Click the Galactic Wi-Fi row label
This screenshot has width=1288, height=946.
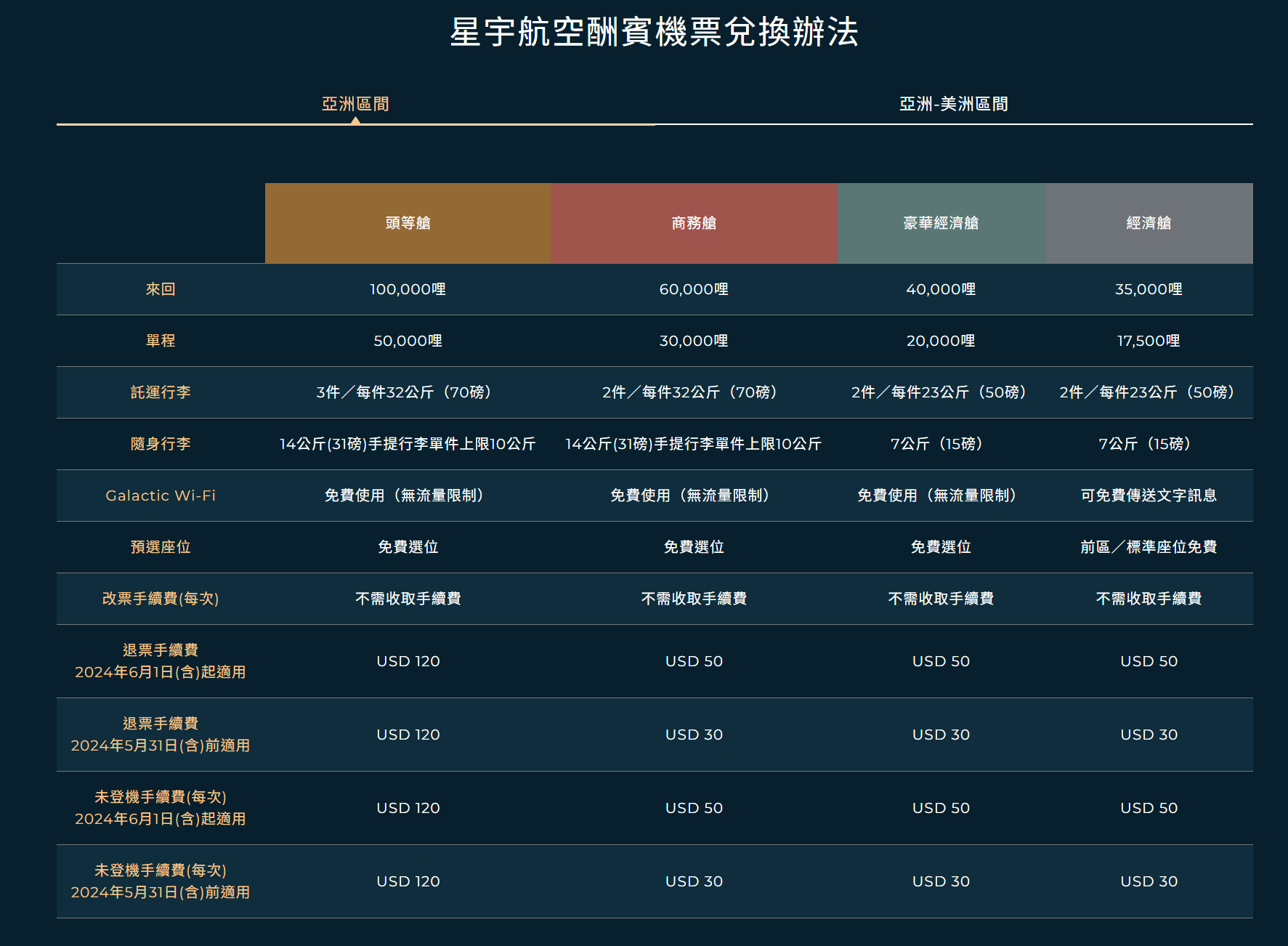[161, 496]
